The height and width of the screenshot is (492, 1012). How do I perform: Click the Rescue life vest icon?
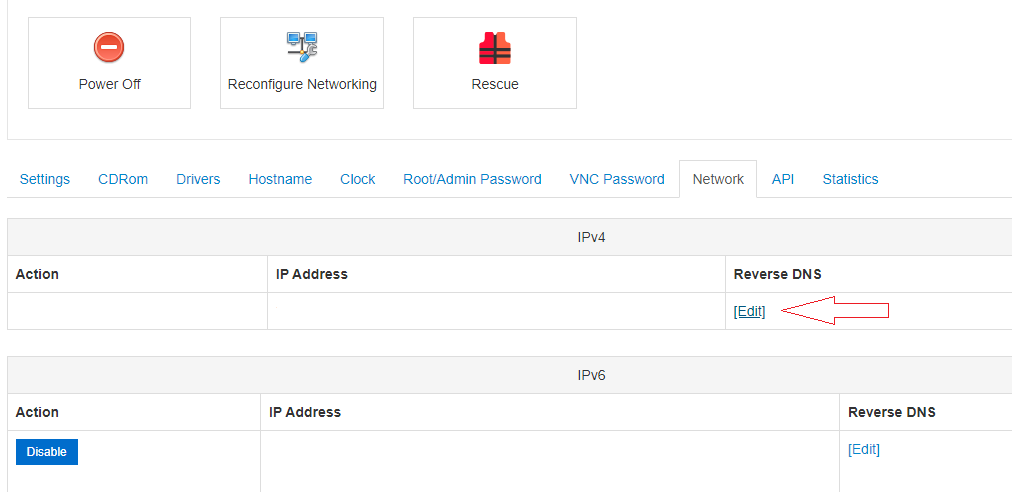[494, 48]
